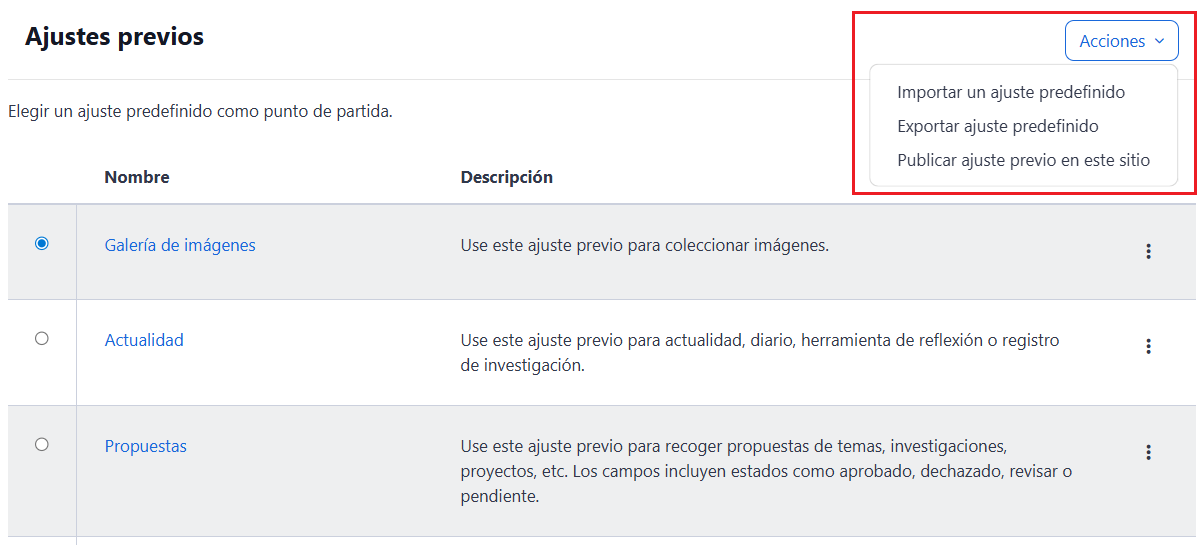Click the Galería de imágenes description text
The width and height of the screenshot is (1204, 545).
644,245
